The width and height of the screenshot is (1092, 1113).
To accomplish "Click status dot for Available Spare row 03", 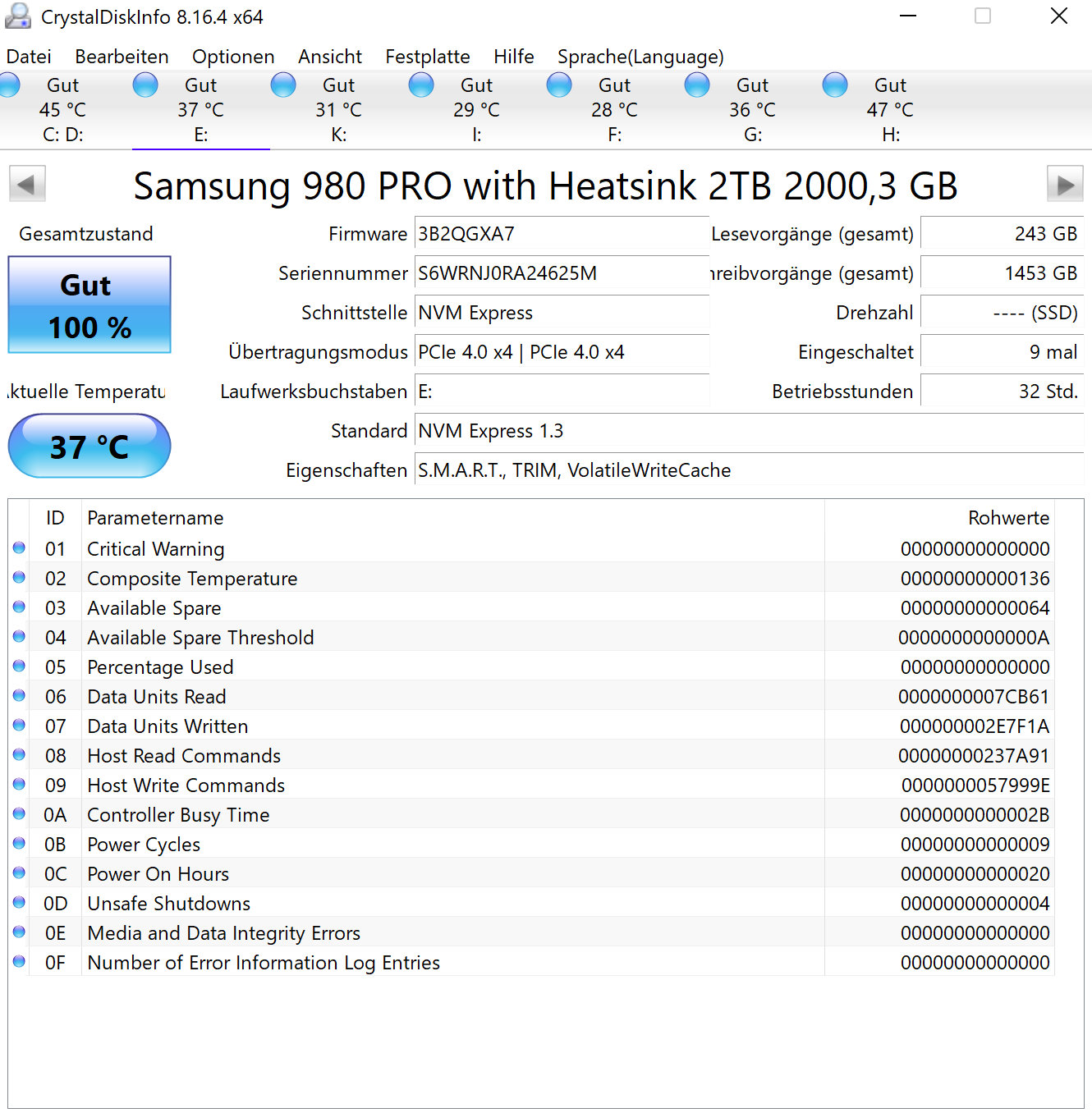I will (19, 607).
